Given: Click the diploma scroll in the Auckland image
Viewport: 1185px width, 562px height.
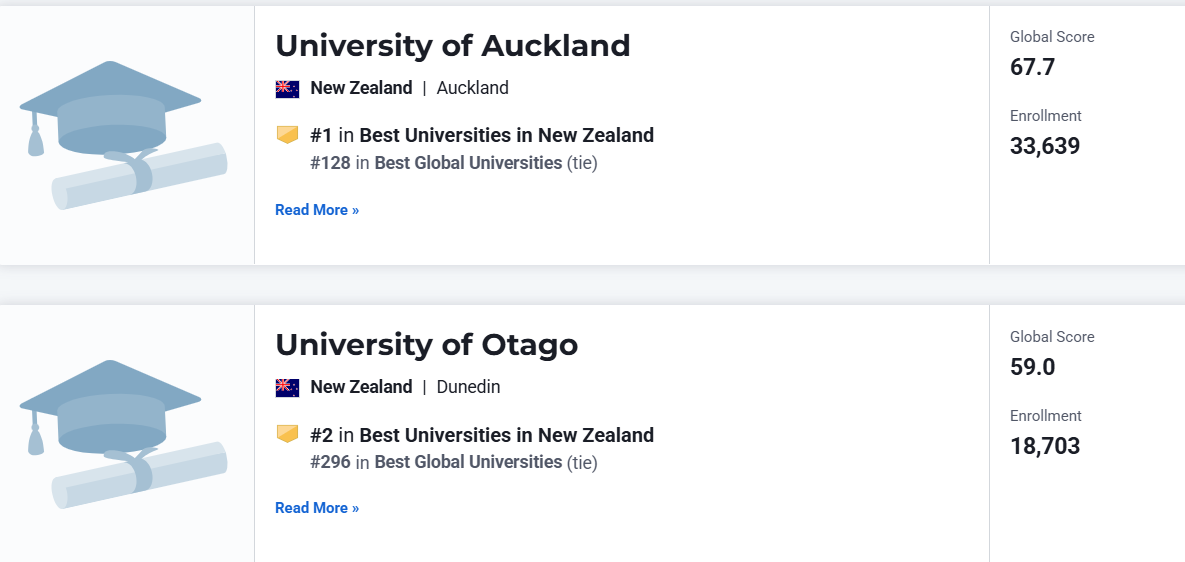Looking at the screenshot, I should (x=140, y=177).
